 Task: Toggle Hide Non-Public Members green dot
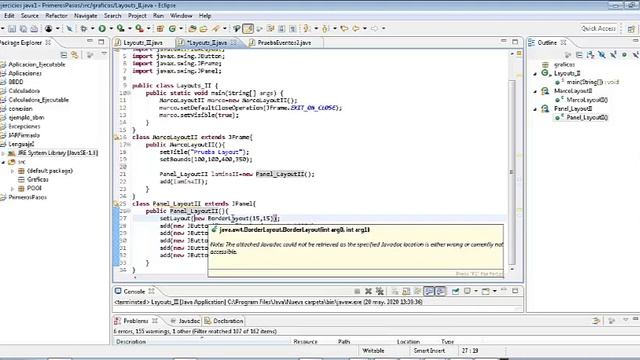pos(624,55)
